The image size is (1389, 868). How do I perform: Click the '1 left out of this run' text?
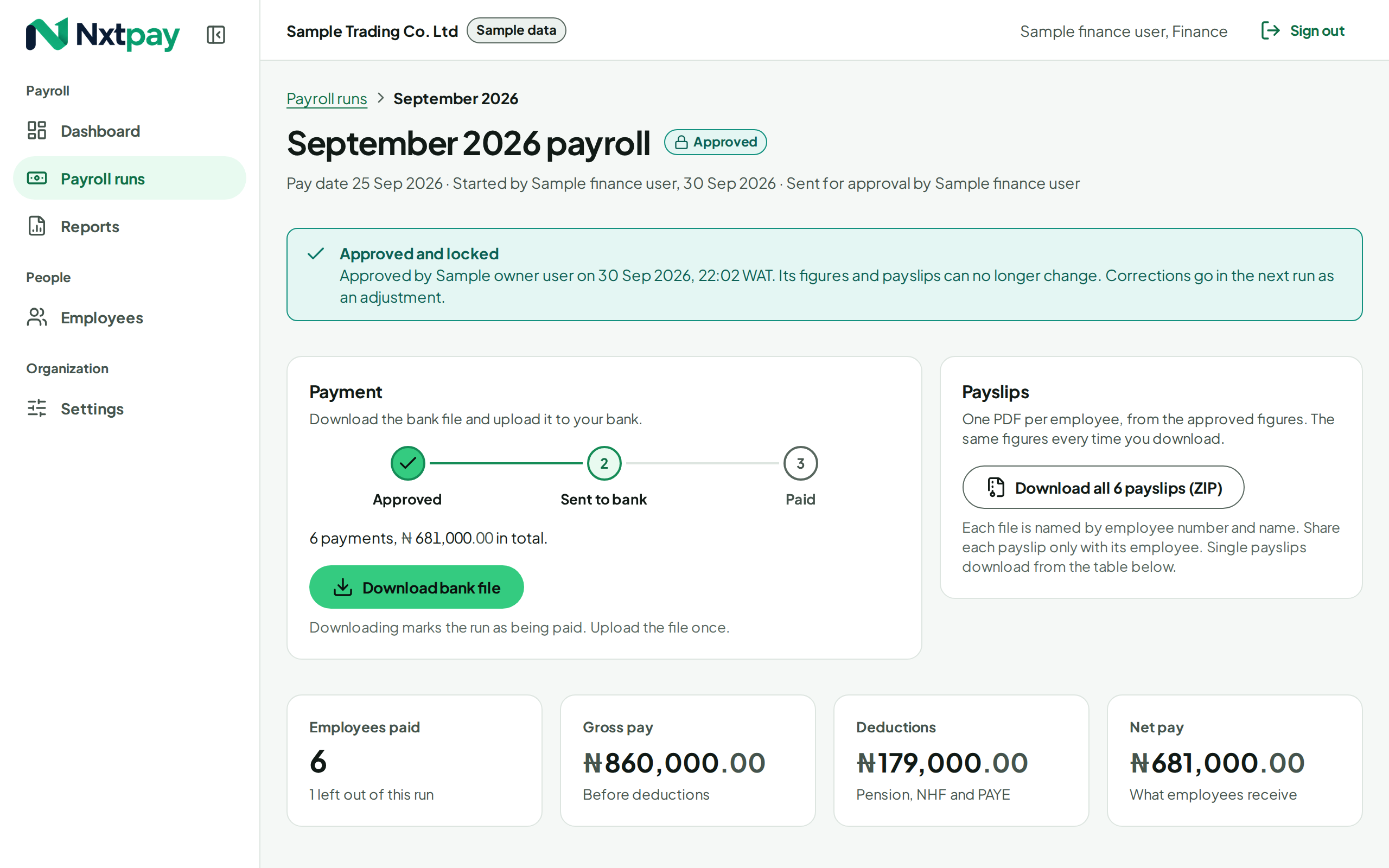click(x=371, y=795)
